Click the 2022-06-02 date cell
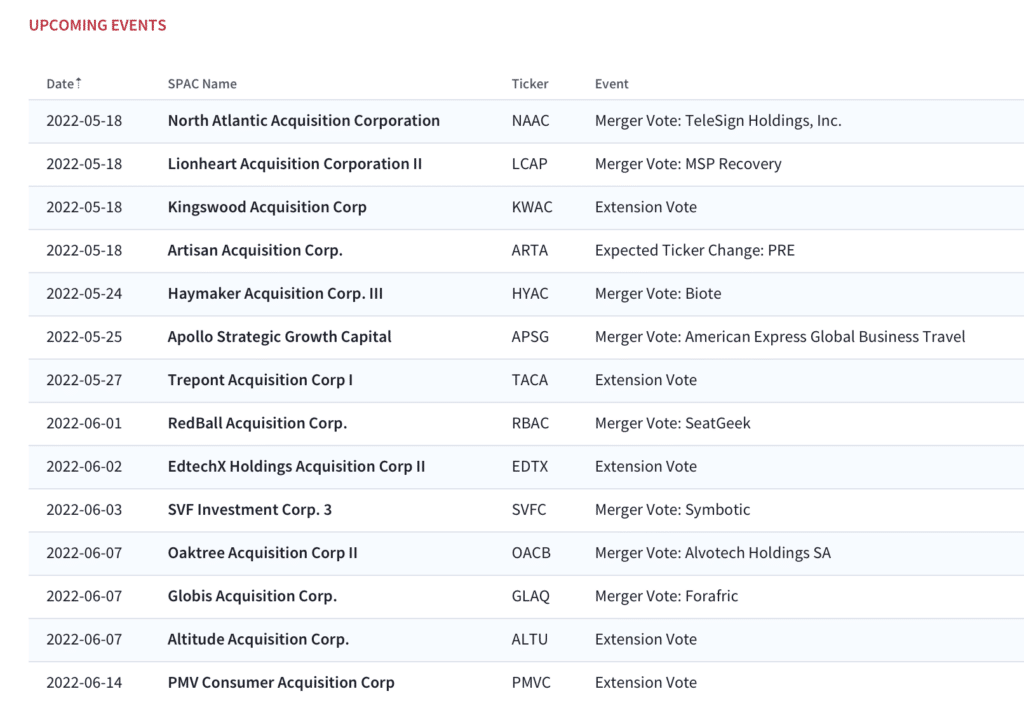The height and width of the screenshot is (703, 1024). coord(84,466)
